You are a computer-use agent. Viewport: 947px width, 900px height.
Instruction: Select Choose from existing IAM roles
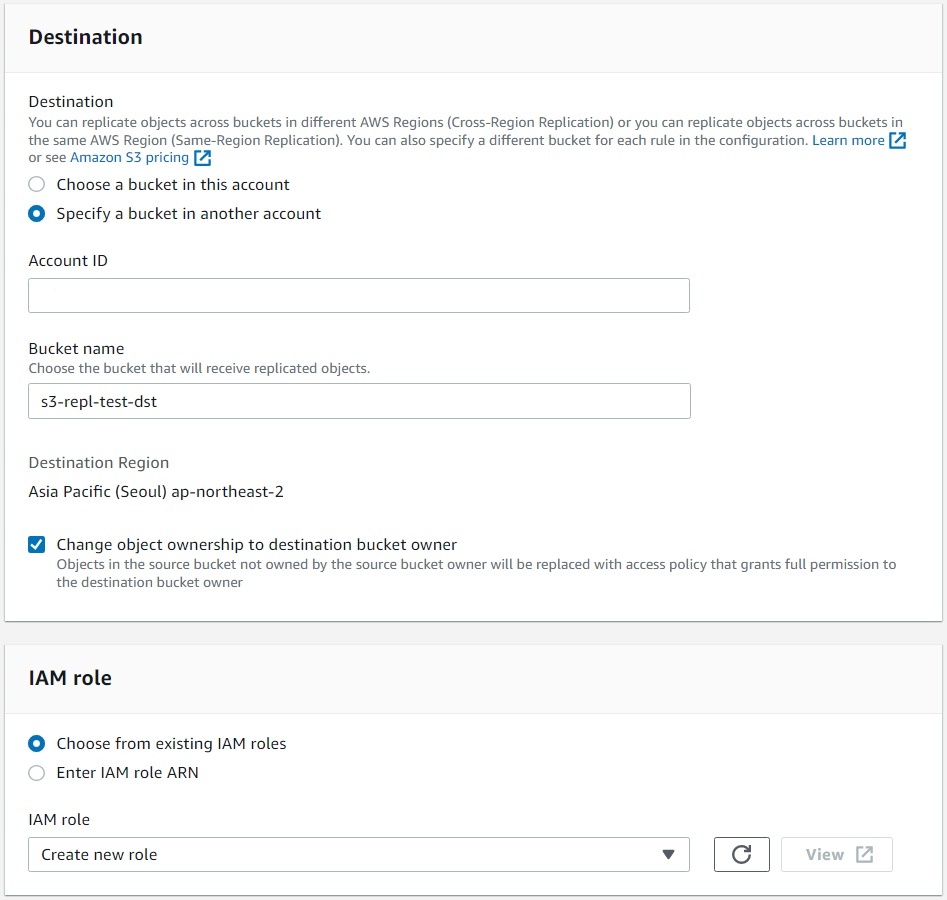click(x=37, y=744)
